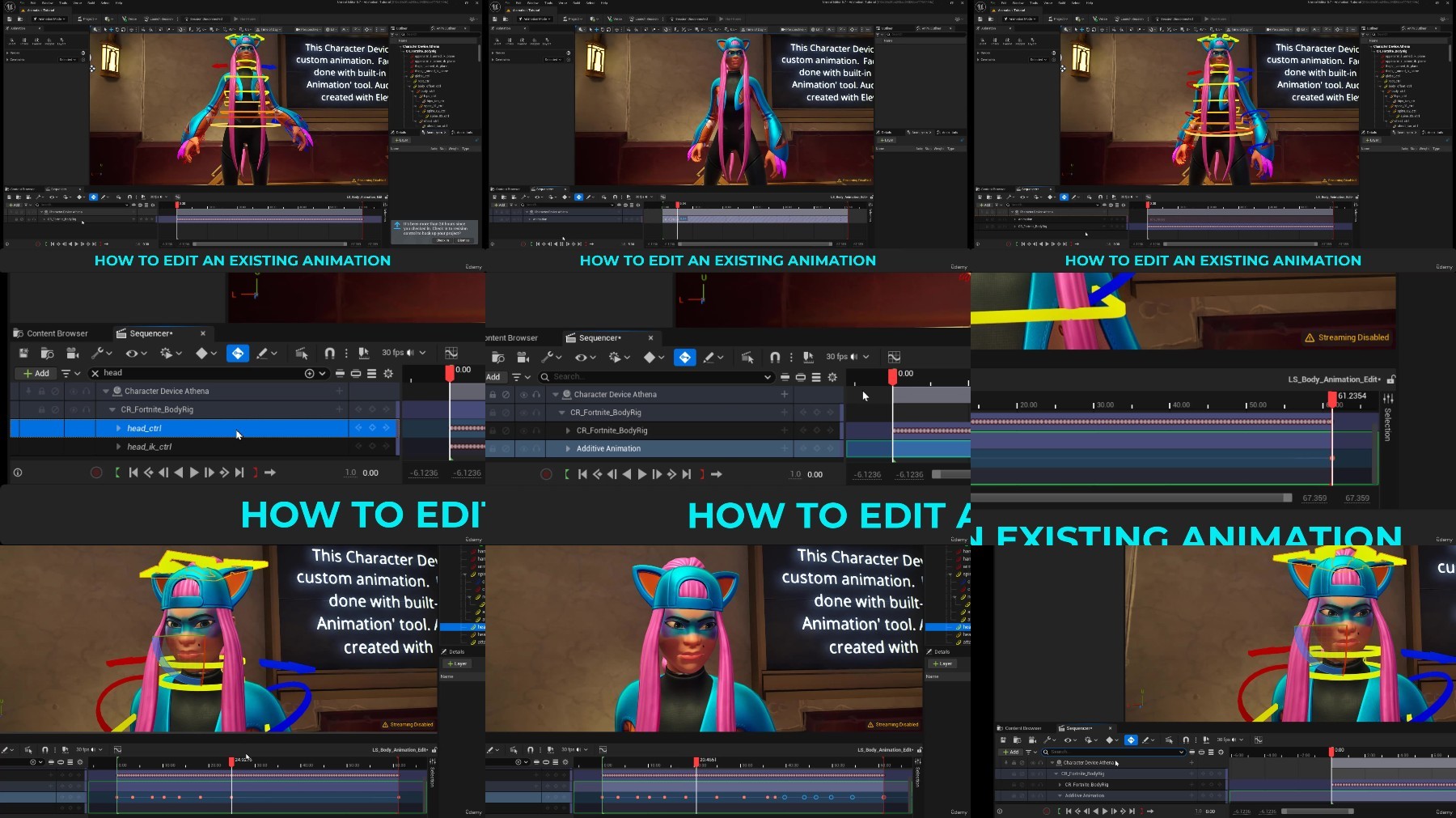This screenshot has width=1456, height=818.
Task: Open eye View Options in head-filtered Sequencer toolbar
Action: pyautogui.click(x=135, y=353)
